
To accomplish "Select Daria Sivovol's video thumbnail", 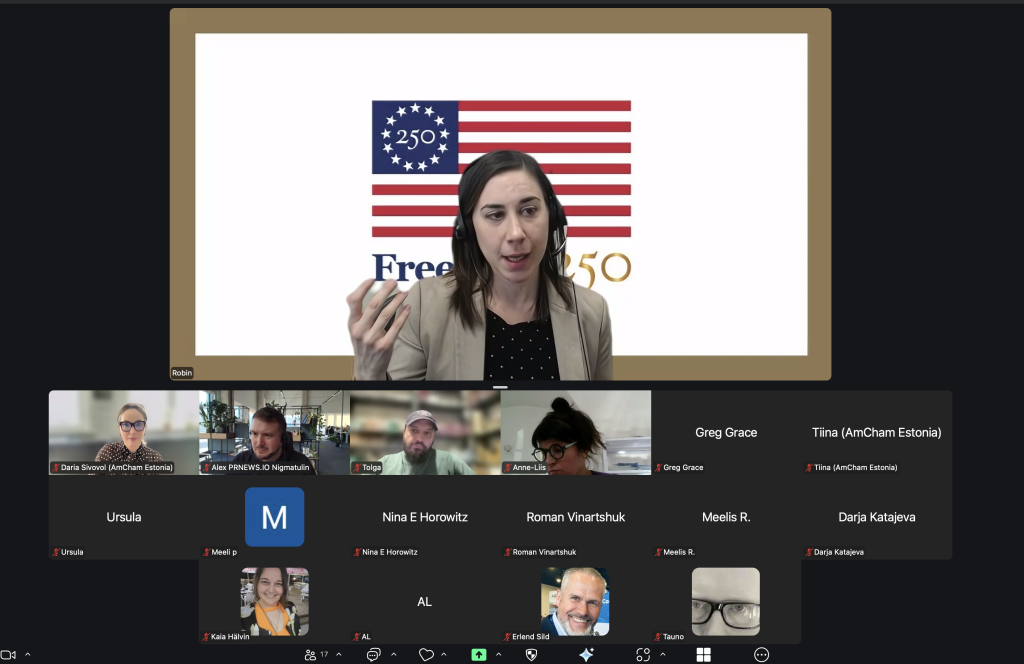I will pyautogui.click(x=124, y=432).
